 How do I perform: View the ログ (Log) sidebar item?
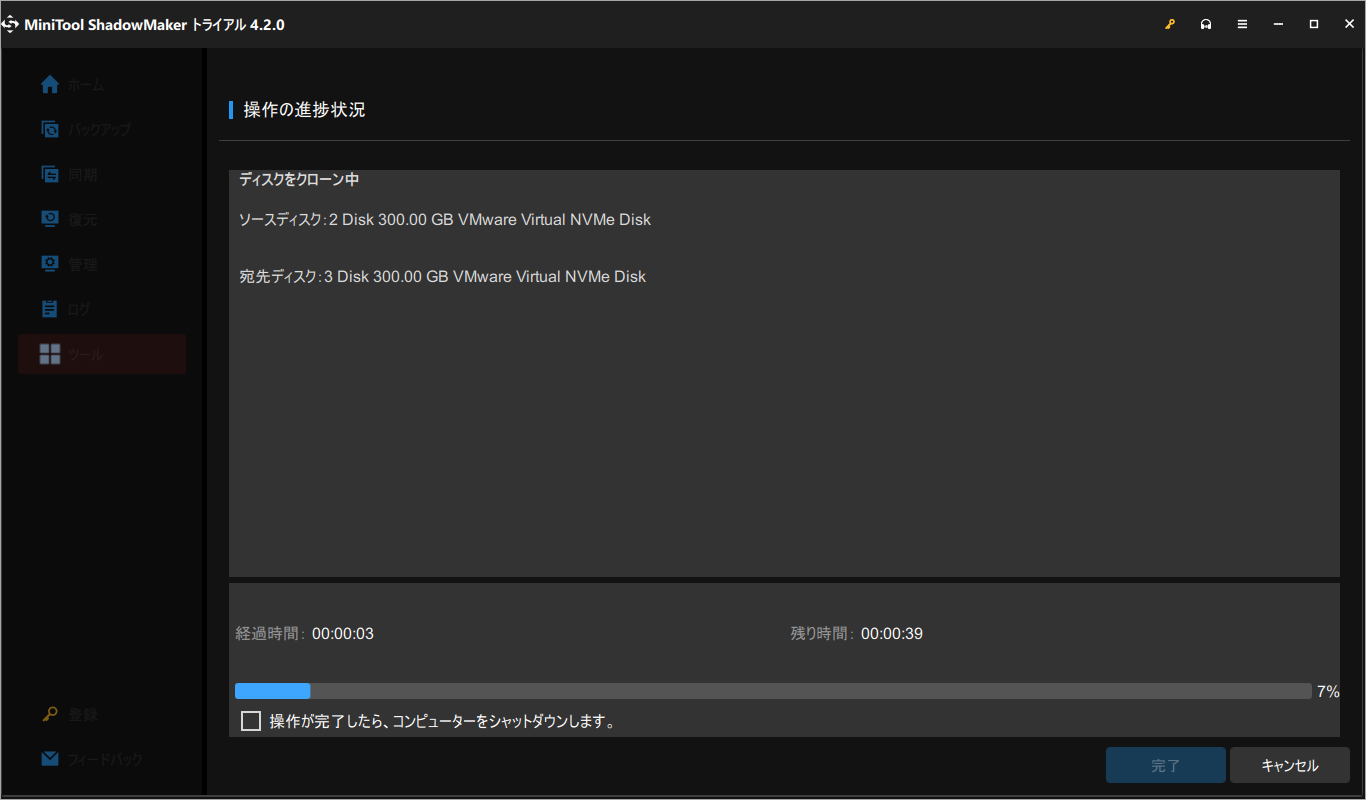[x=100, y=310]
